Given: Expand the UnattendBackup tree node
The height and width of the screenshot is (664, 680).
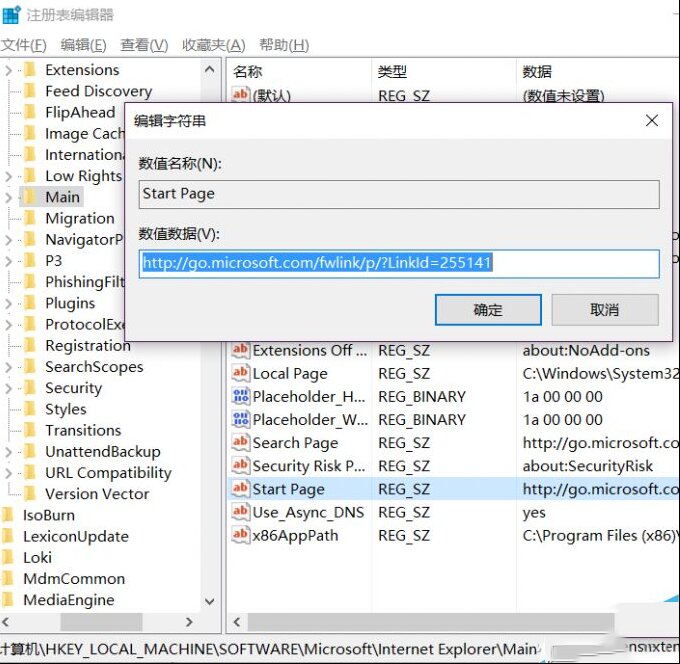Looking at the screenshot, I should (x=8, y=452).
